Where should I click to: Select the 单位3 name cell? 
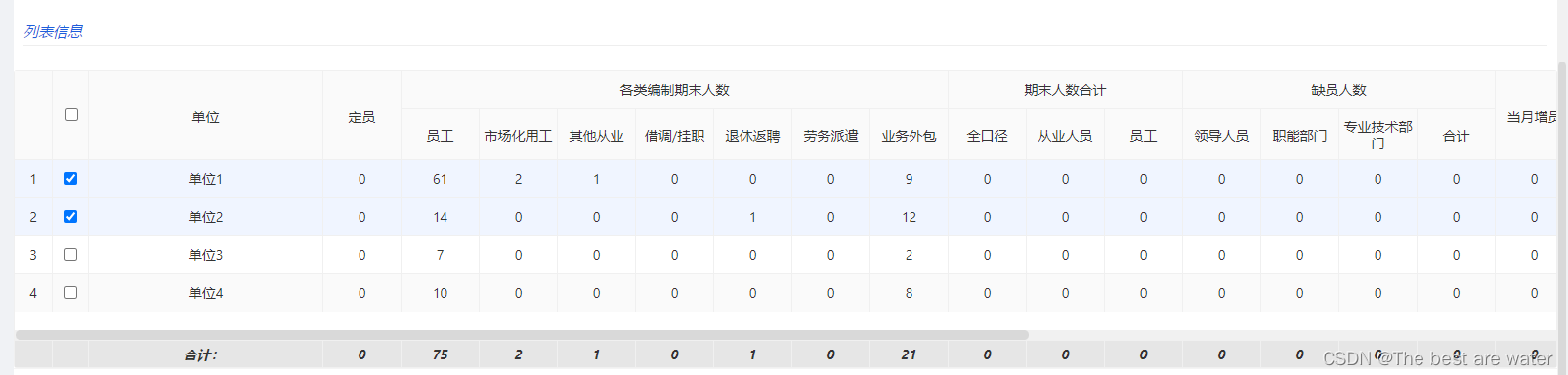coord(205,255)
